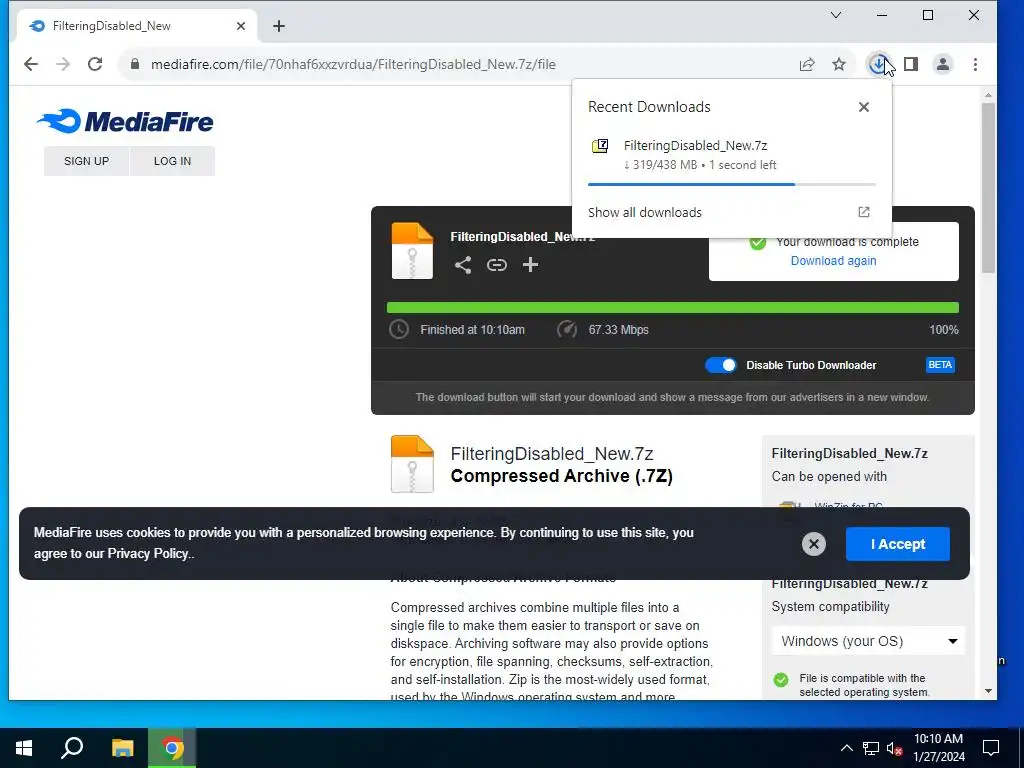Image resolution: width=1024 pixels, height=768 pixels.
Task: Click the Chrome downloads toolbar icon
Action: click(x=878, y=64)
